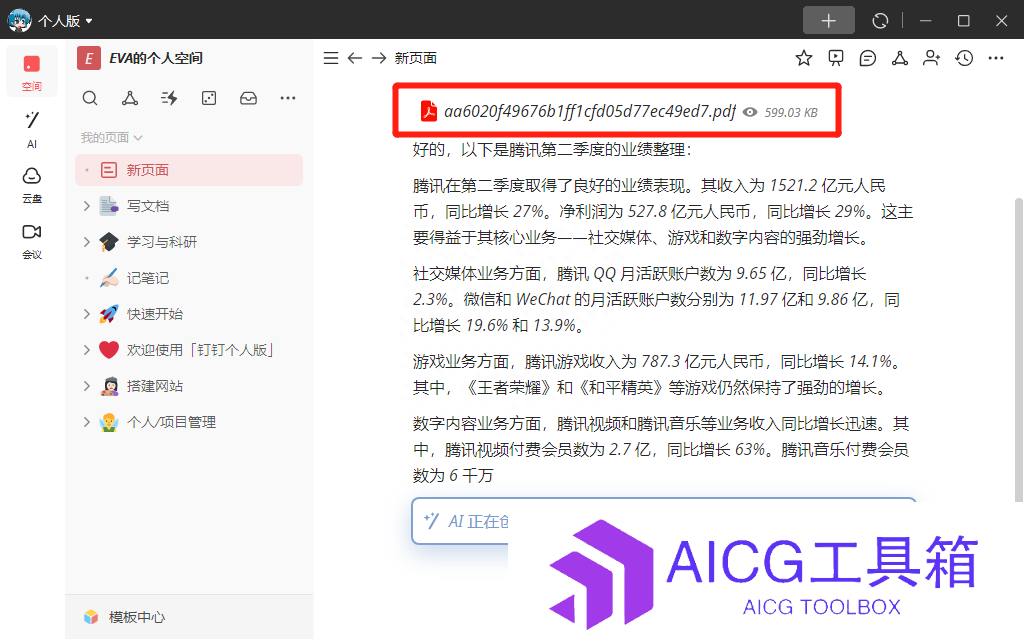The width and height of the screenshot is (1024, 640).
Task: Open the 空间 section in left rail
Action: tap(31, 72)
